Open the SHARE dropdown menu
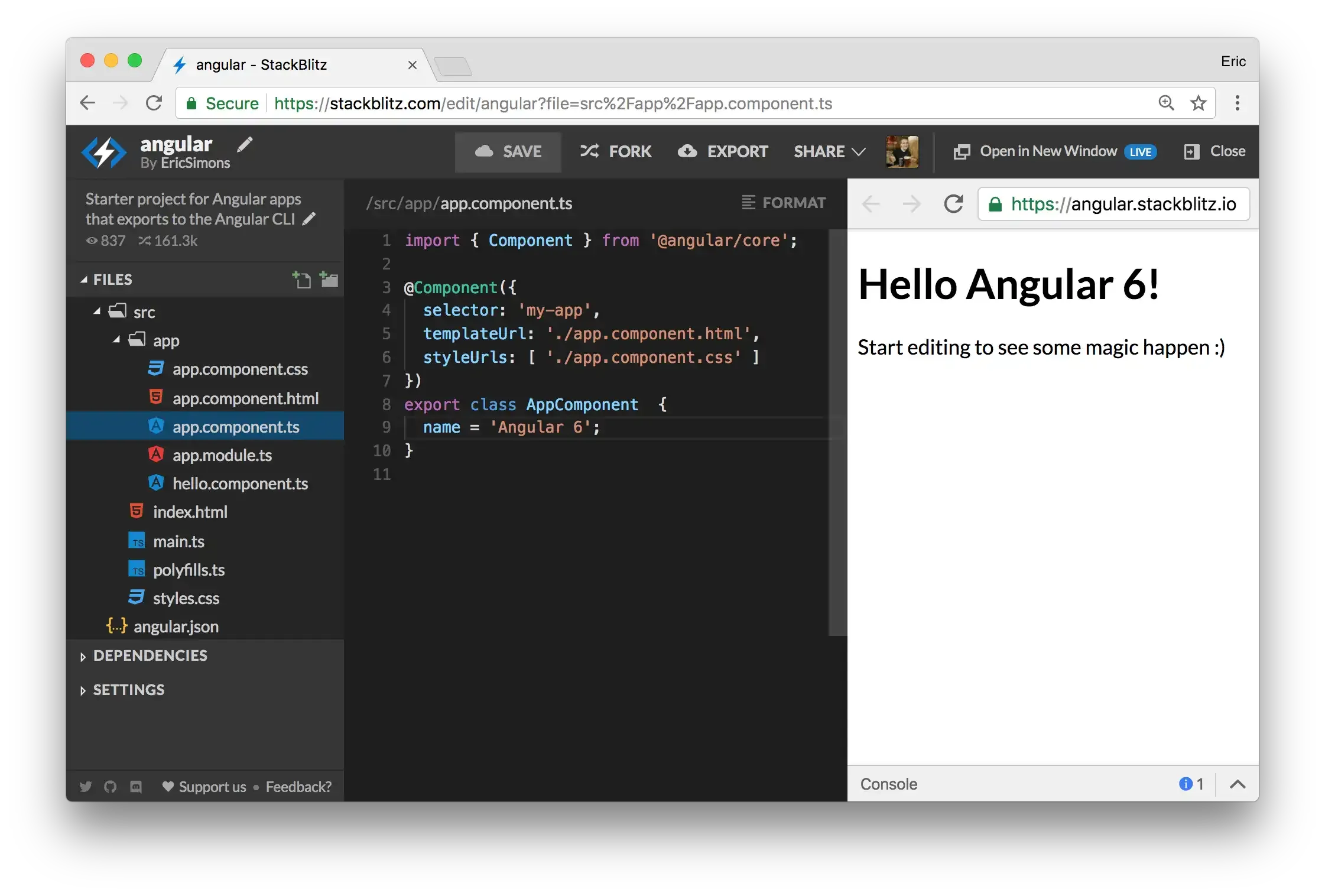This screenshot has width=1325, height=896. coord(829,152)
